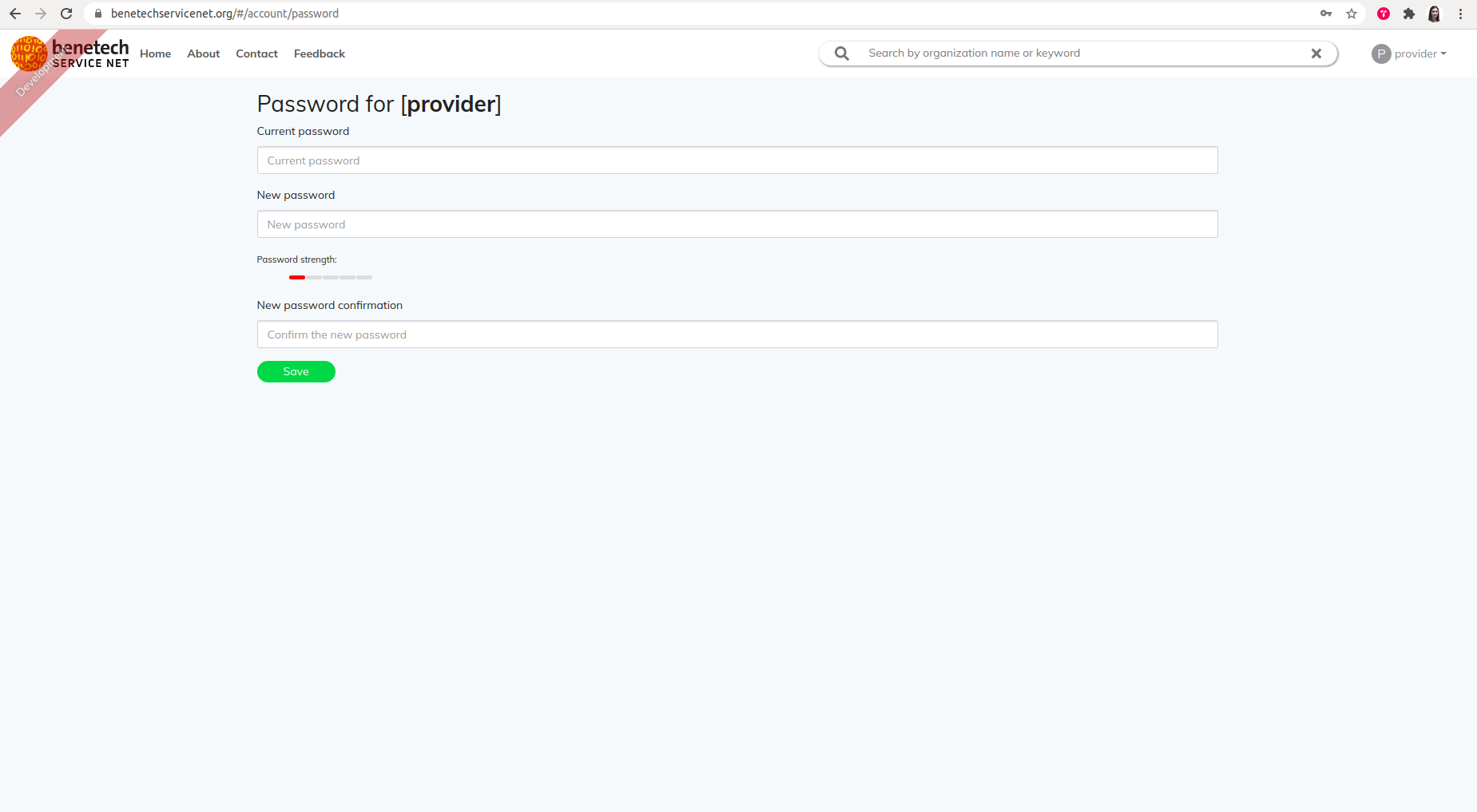Click the browser back arrow
The image size is (1477, 812).
point(15,13)
